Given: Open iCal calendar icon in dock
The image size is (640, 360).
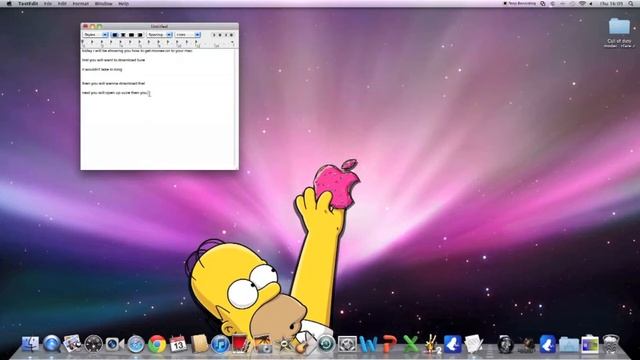Looking at the screenshot, I should tap(178, 344).
